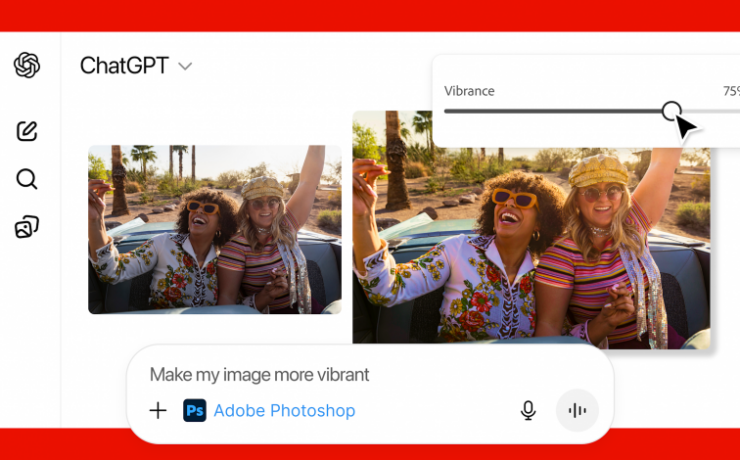The image size is (740, 460).
Task: Click the Vibrance slider handle
Action: coord(672,111)
